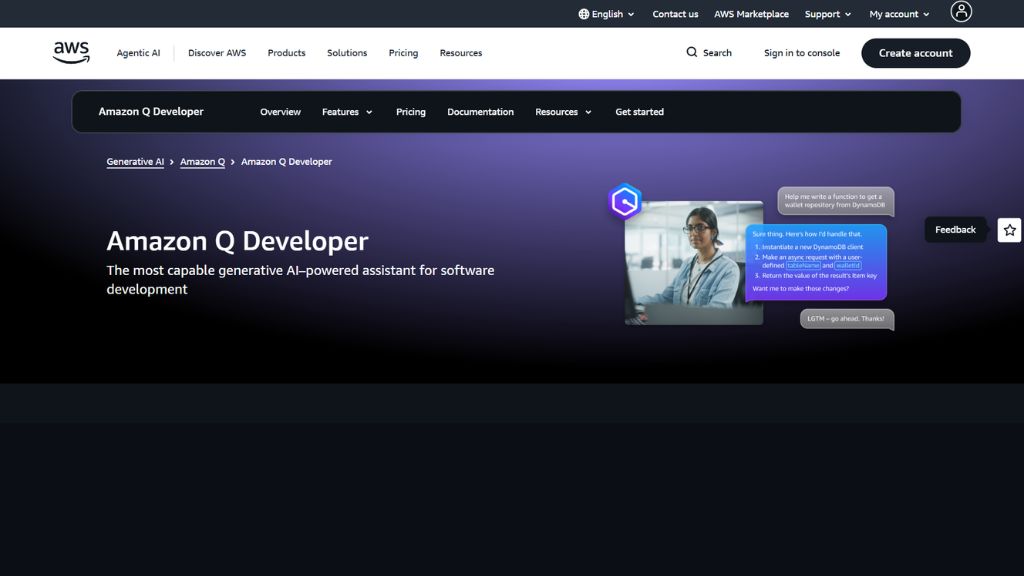Open the Documentation tab
This screenshot has width=1024, height=576.
tap(480, 112)
